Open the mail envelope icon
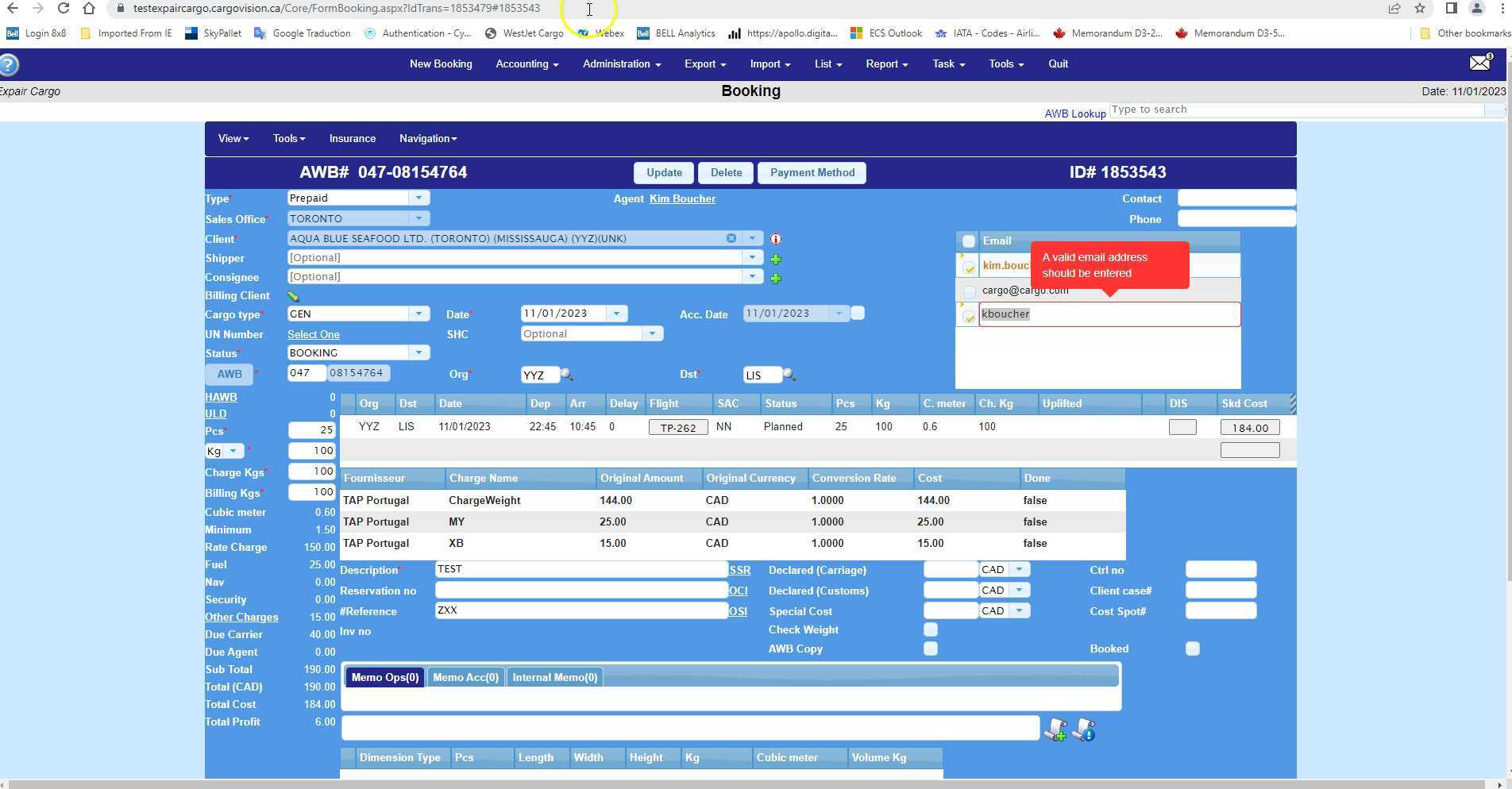Screen dimensions: 1512x789 coord(1479,64)
